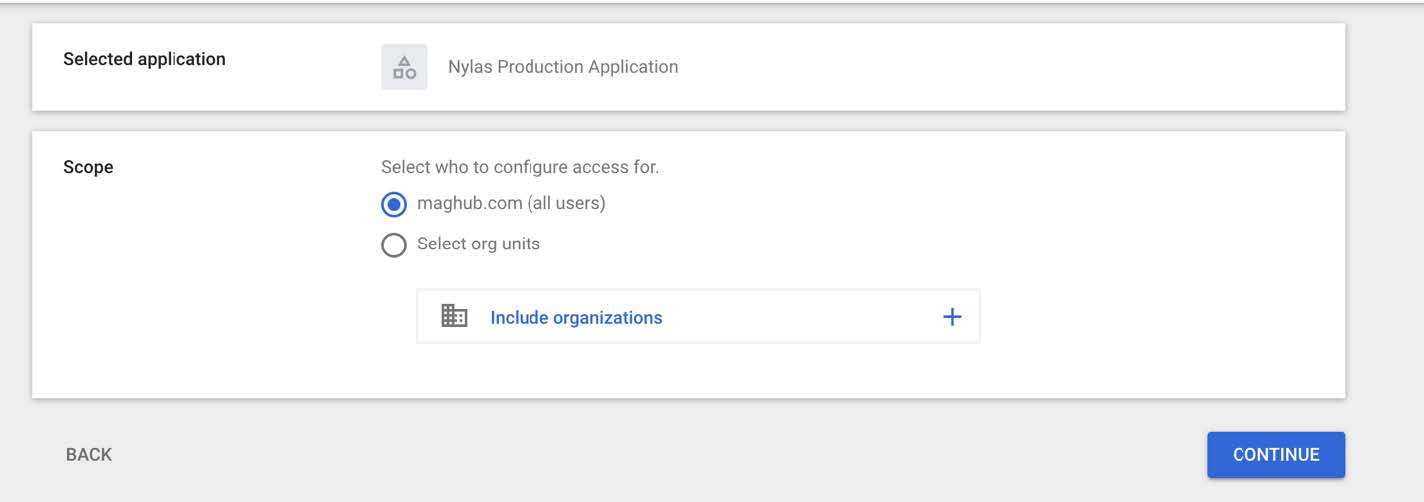Click the Nylas Production Application name
Screen dimensions: 1424x502
563,67
